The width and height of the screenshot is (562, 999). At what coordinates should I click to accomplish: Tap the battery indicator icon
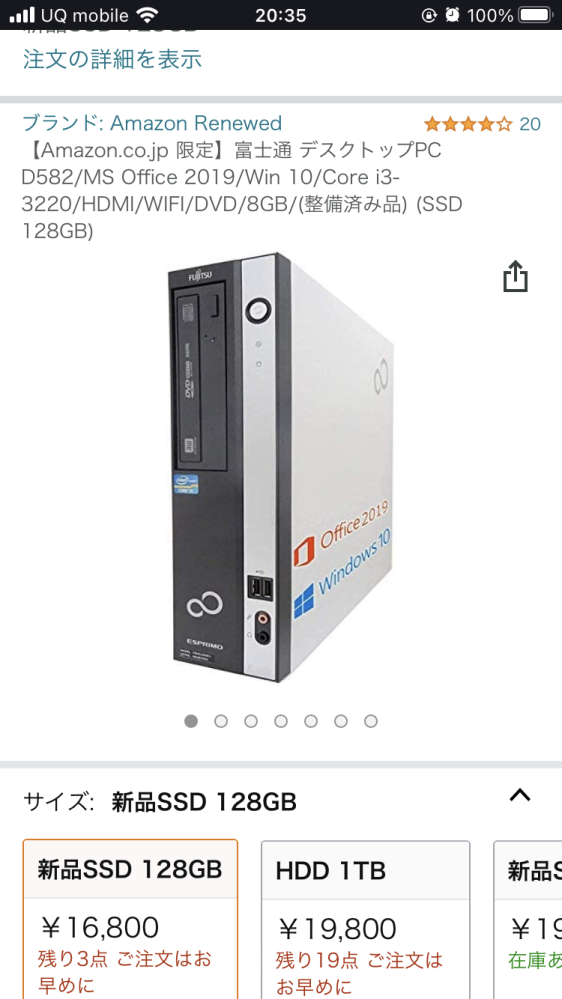535,15
